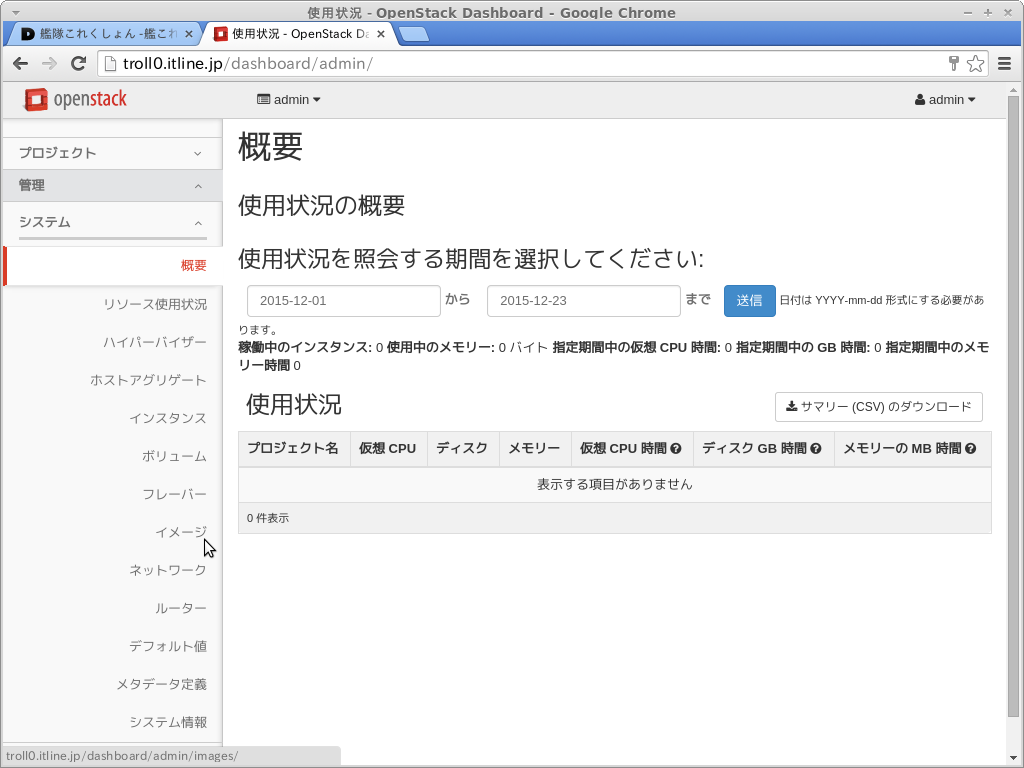Click the OpenStack logo icon
This screenshot has height=768, width=1024.
point(36,99)
